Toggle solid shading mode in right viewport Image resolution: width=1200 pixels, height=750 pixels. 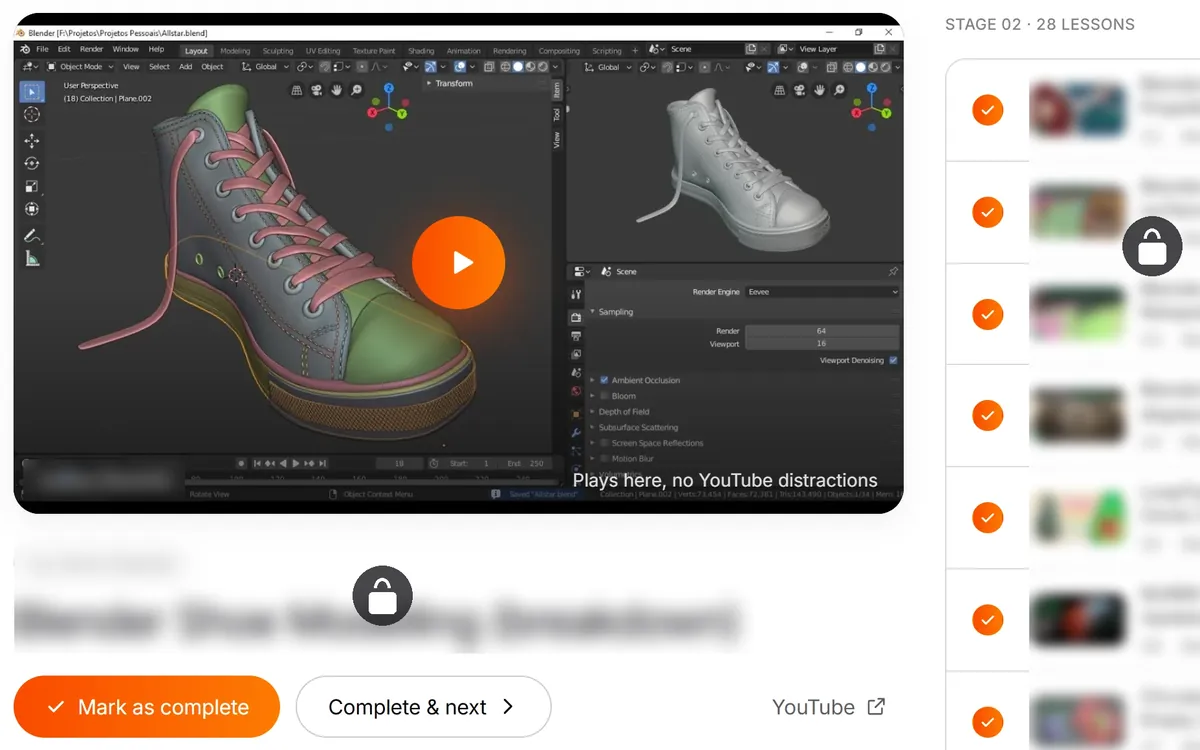[859, 67]
